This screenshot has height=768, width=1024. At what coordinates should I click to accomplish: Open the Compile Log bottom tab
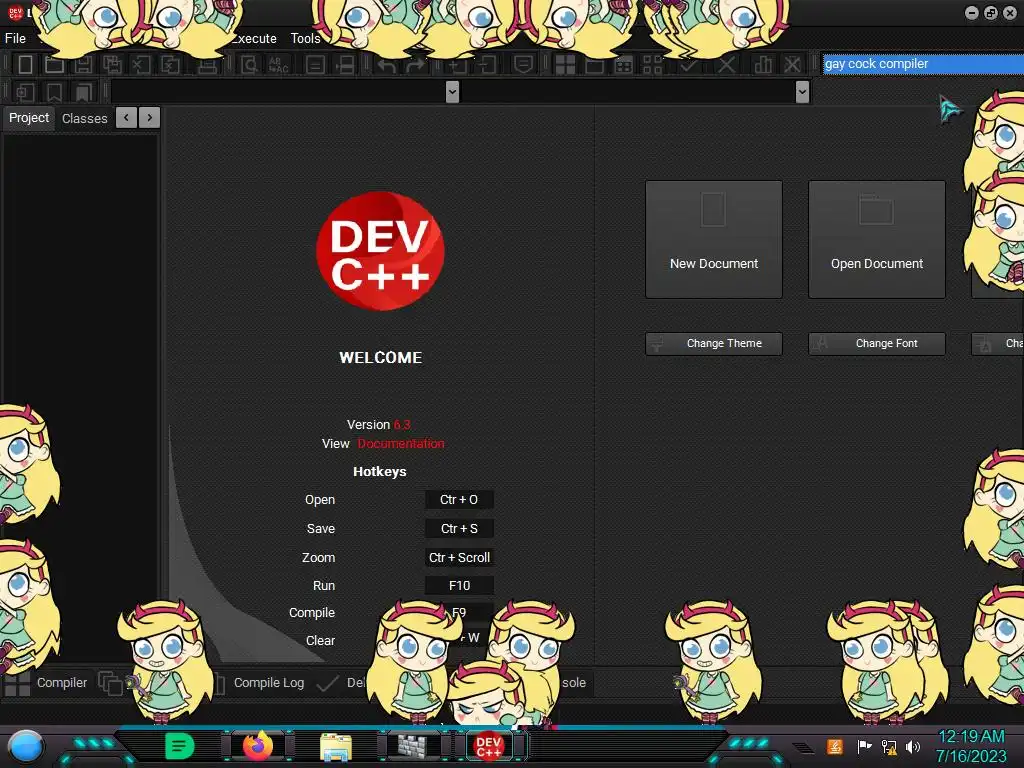[268, 682]
